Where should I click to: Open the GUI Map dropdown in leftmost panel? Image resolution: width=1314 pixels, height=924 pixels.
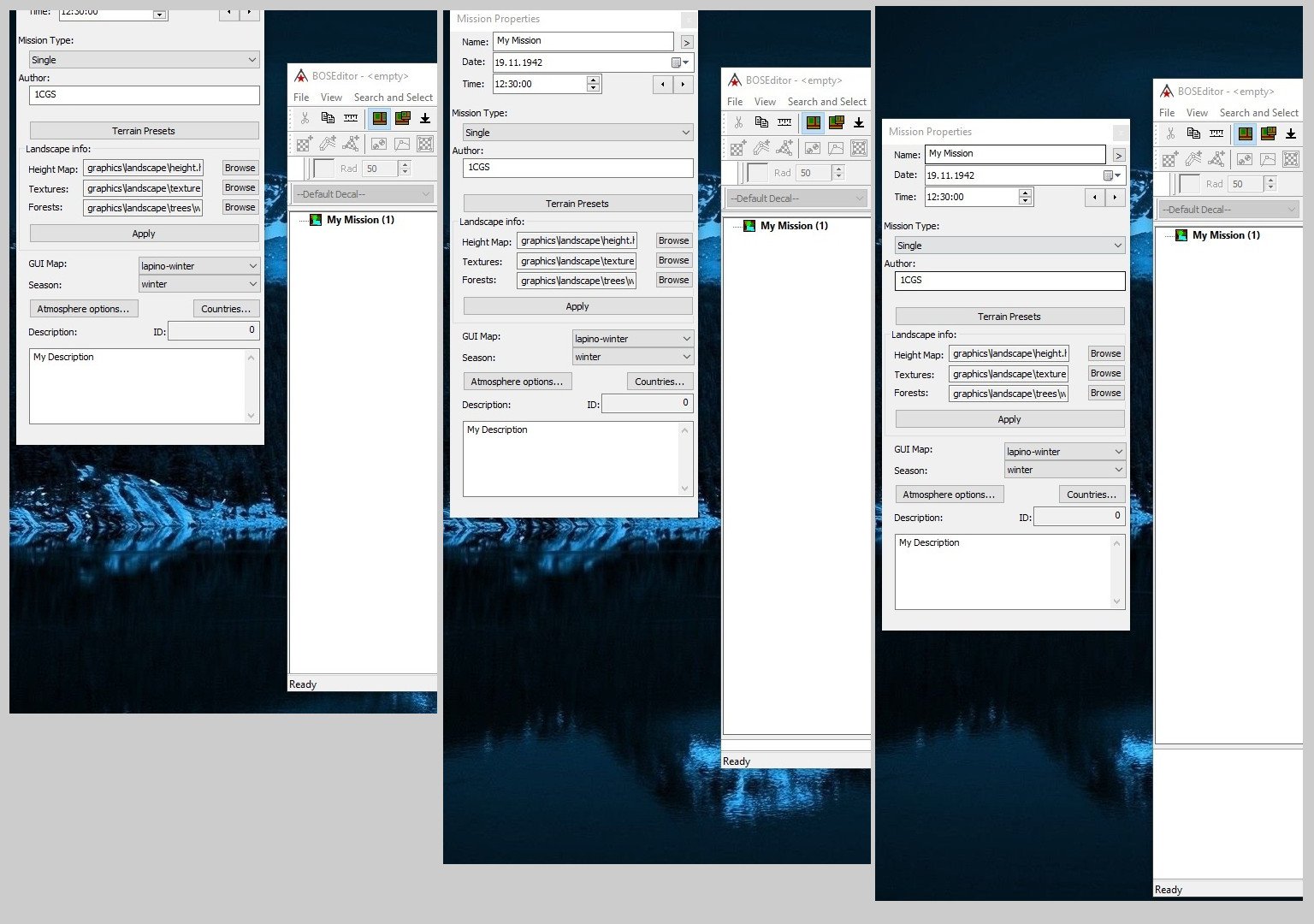(198, 266)
